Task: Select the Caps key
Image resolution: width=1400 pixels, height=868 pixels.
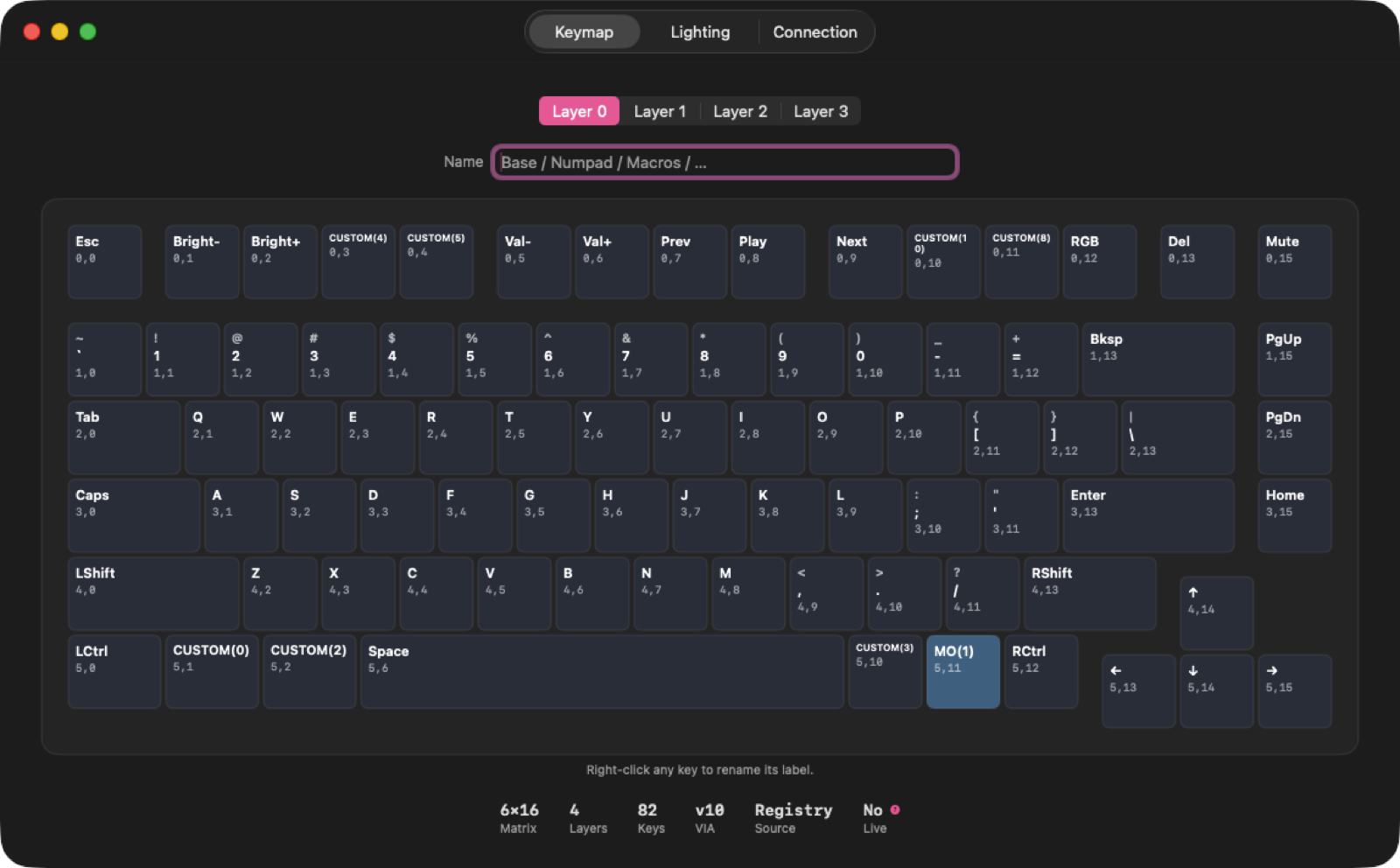Action: click(x=134, y=515)
